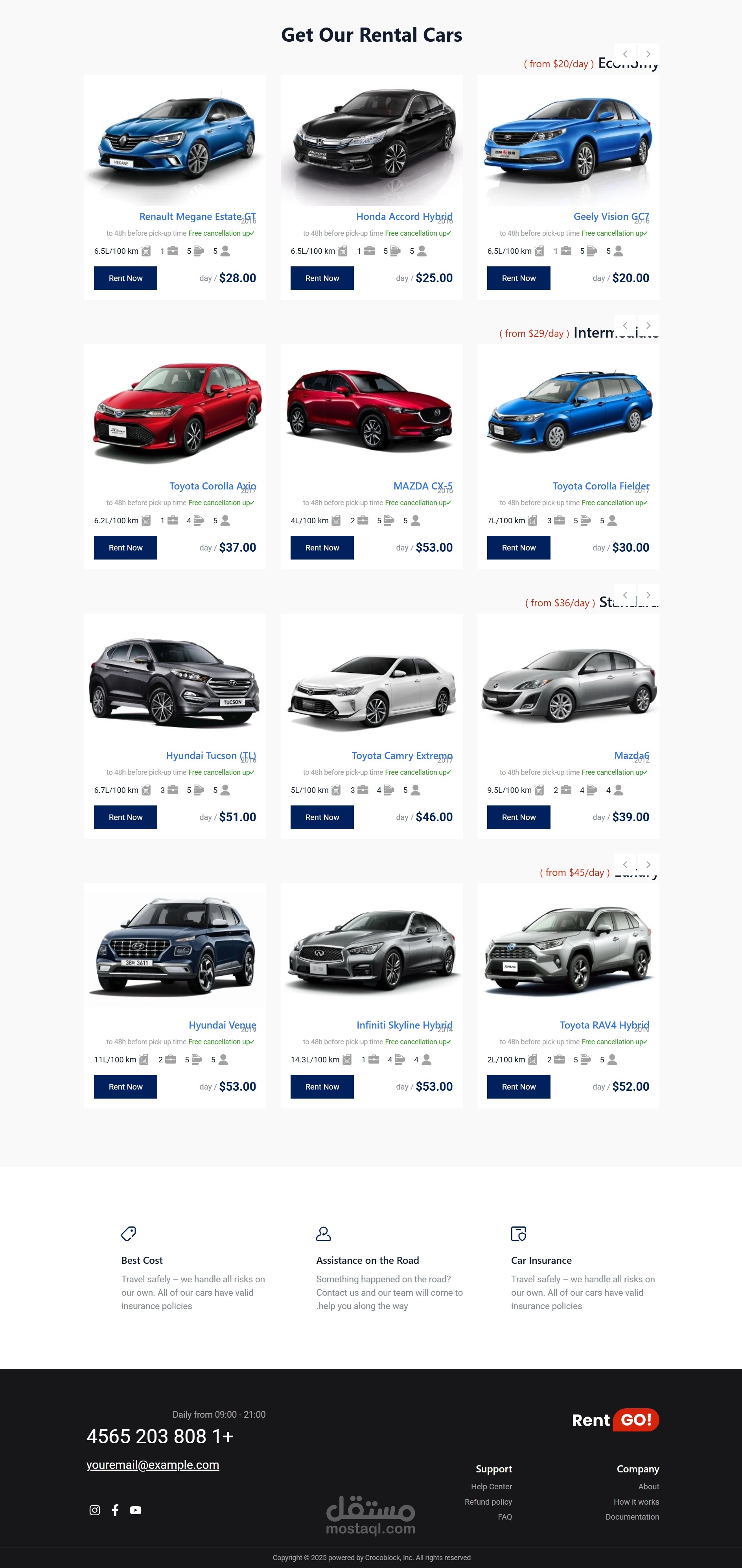Open the YouTube icon in footer
This screenshot has height=1568, width=742.
point(136,1509)
